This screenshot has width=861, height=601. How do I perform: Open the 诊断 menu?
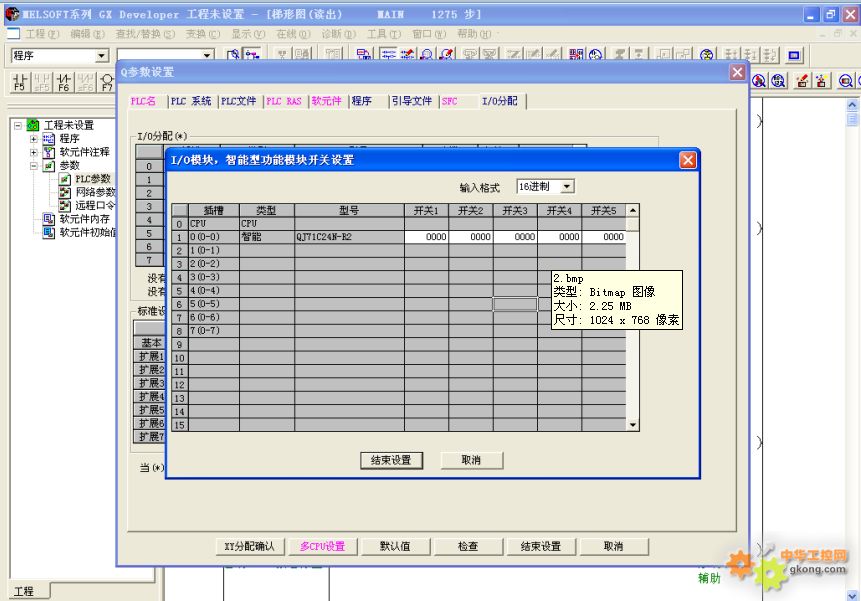coord(339,34)
